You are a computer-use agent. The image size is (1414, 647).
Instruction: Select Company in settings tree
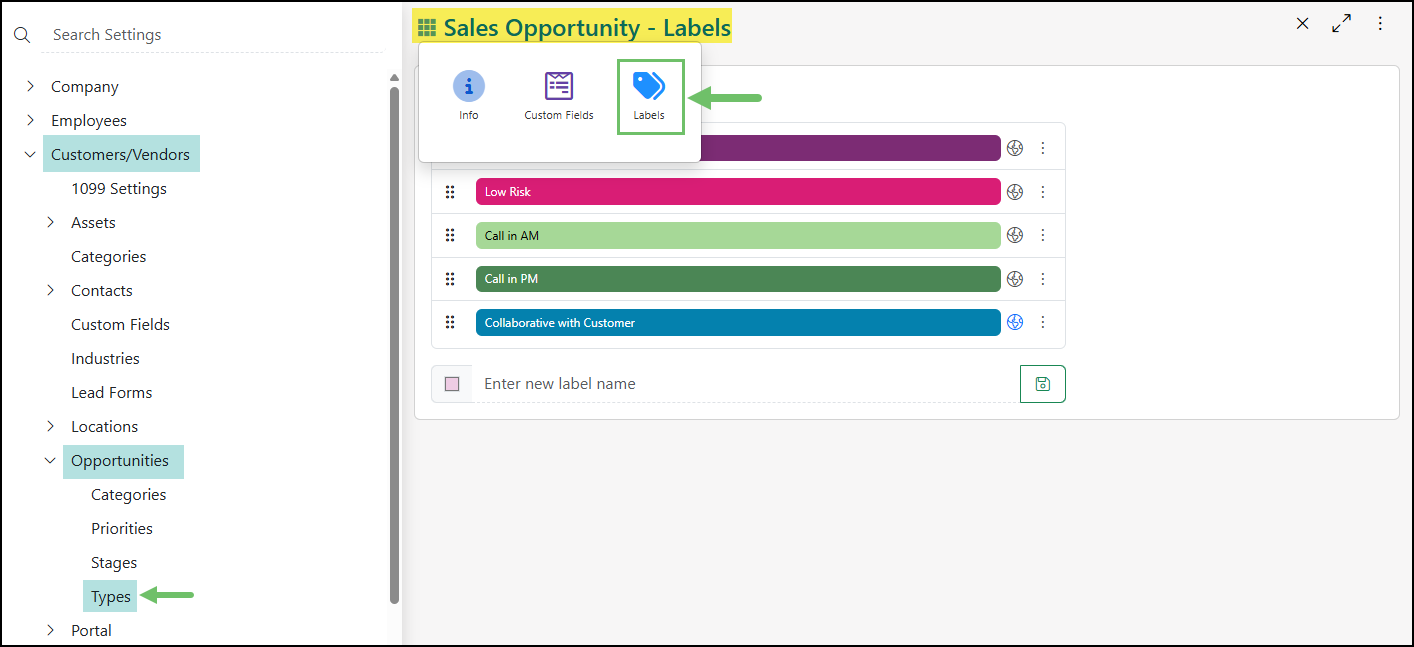point(85,87)
